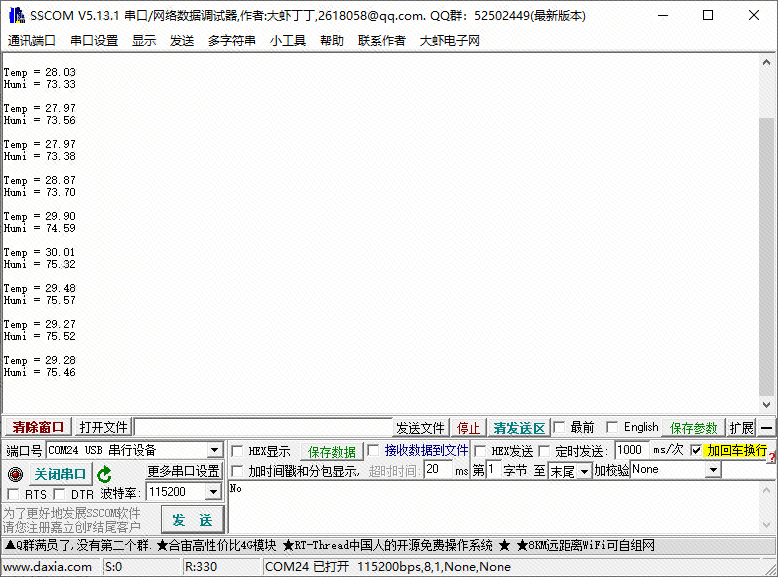
Task: Click the Humi = 75.46 reading line
Action: (39, 373)
